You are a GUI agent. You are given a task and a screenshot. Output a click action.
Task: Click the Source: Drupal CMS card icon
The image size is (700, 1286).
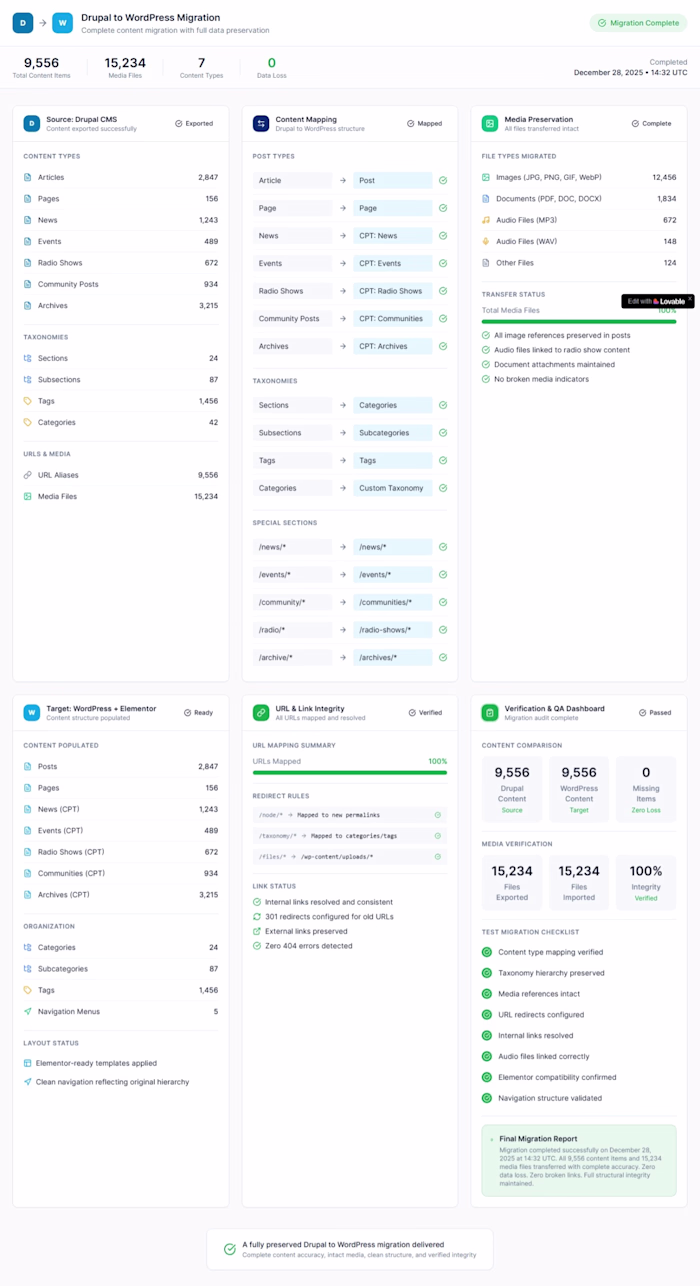click(31, 124)
